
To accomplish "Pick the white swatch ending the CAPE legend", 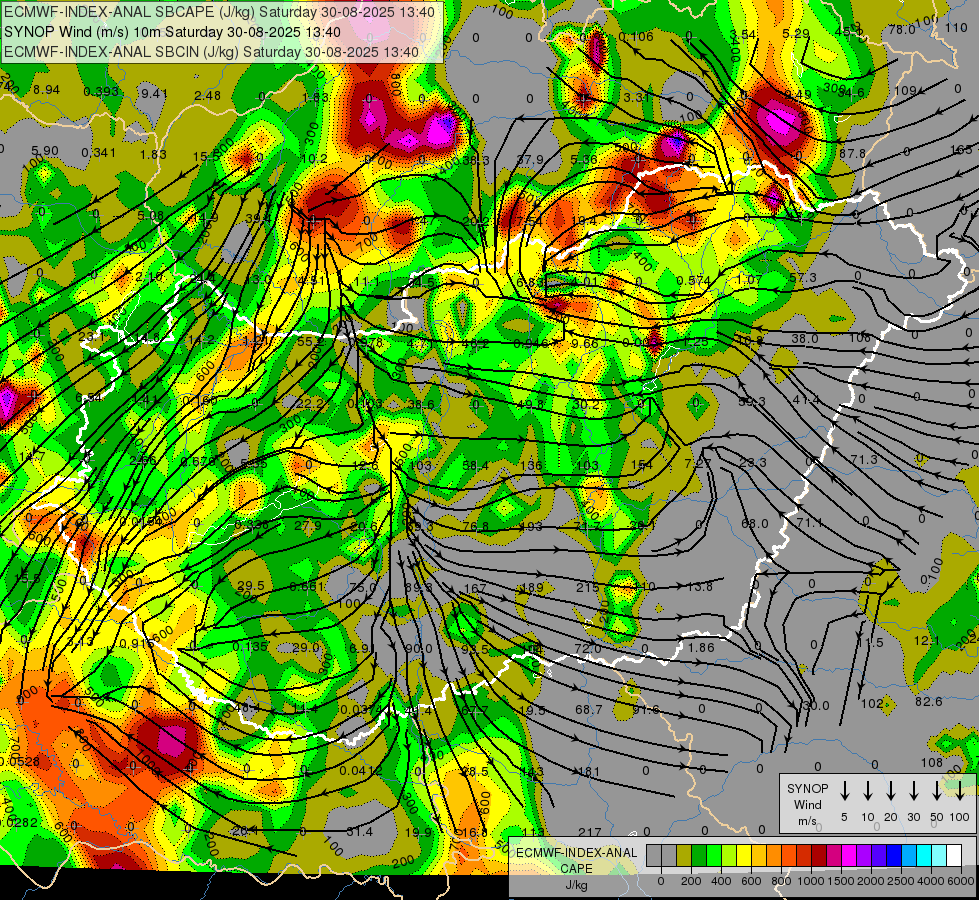I will point(954,855).
